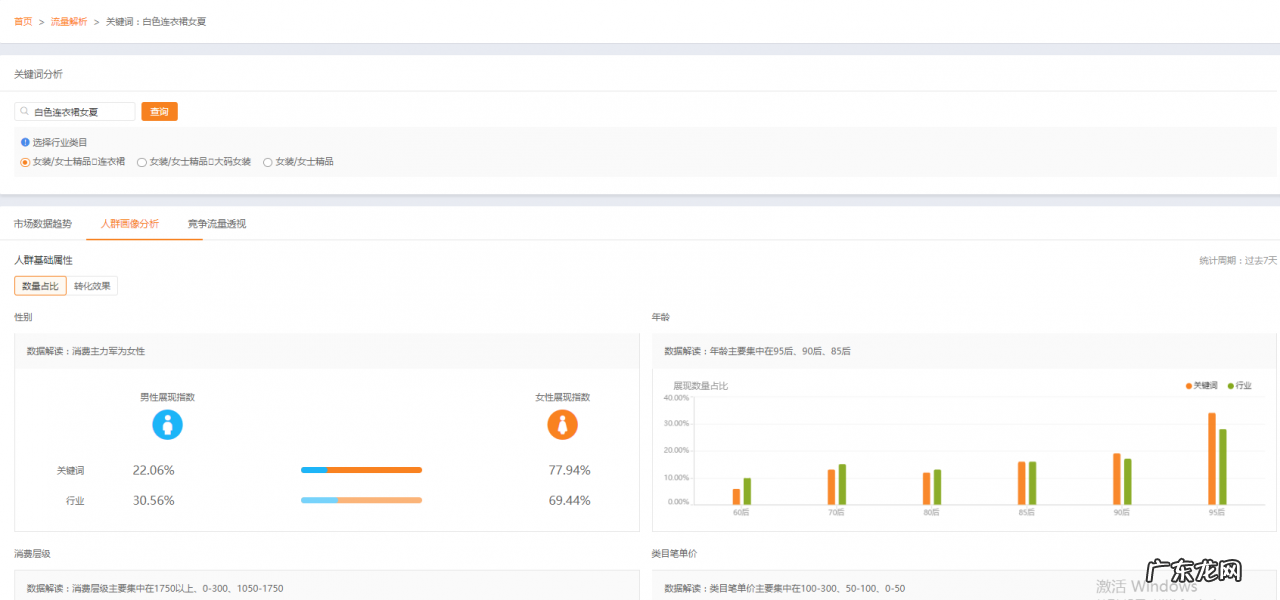
Task: Toggle the green 行业 legend marker
Action: pyautogui.click(x=1232, y=385)
